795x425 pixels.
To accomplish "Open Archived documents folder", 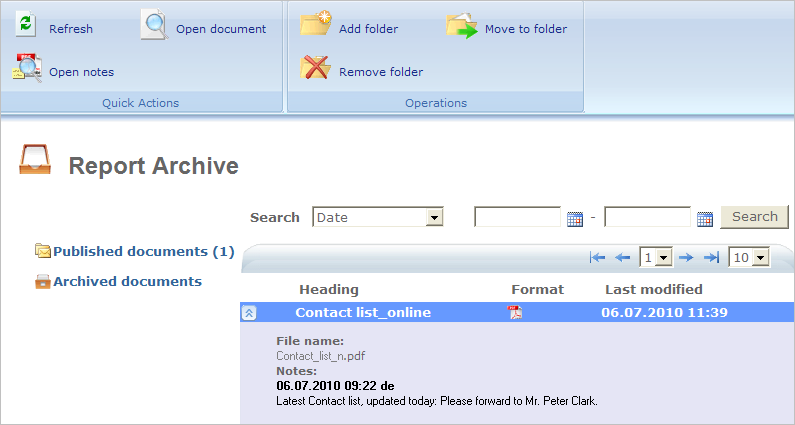I will (127, 281).
